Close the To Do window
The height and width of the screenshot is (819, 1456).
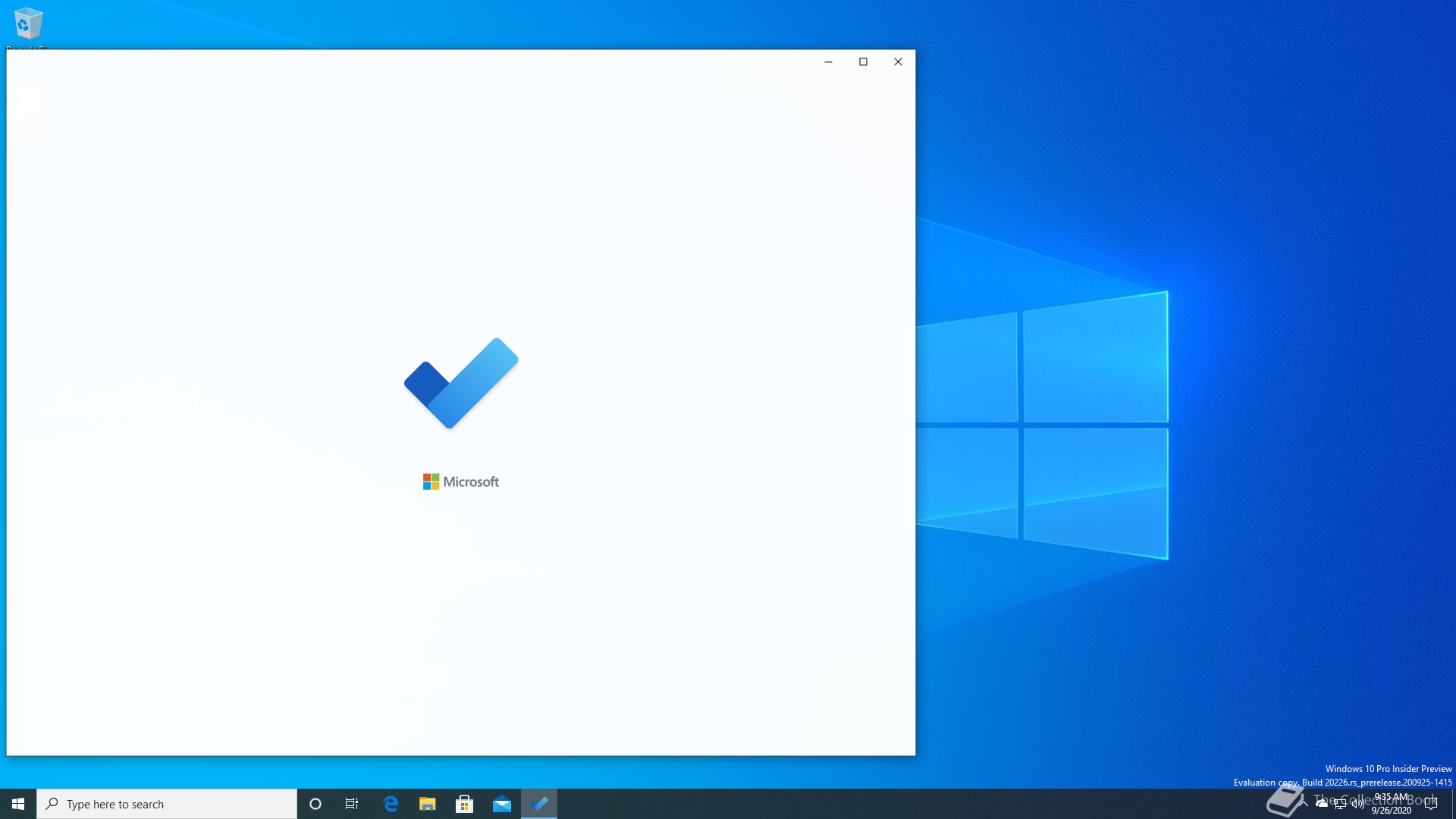898,62
